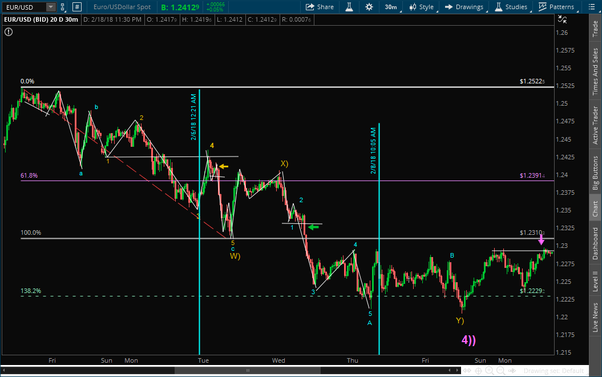Click the L: 1.2412 low value
This screenshot has width=602, height=377.
(230, 20)
